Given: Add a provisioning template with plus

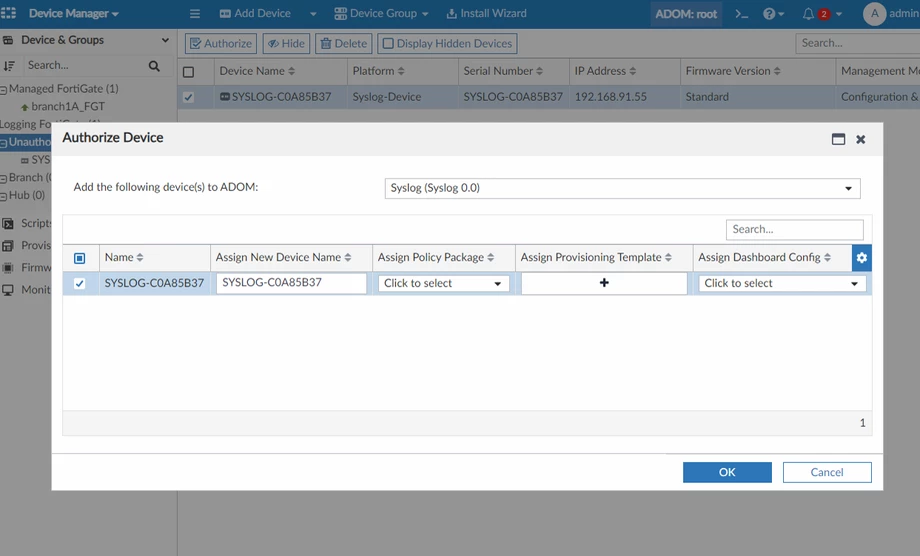Looking at the screenshot, I should click(x=604, y=283).
